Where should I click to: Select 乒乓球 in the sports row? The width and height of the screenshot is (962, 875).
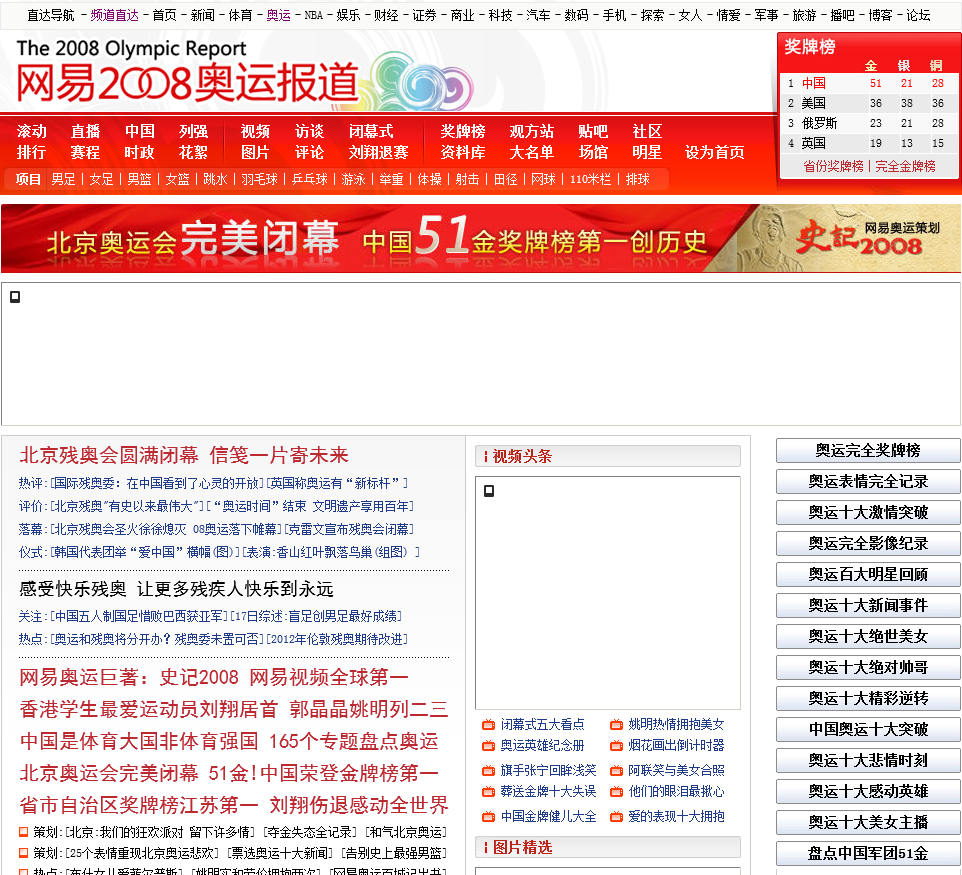[310, 179]
